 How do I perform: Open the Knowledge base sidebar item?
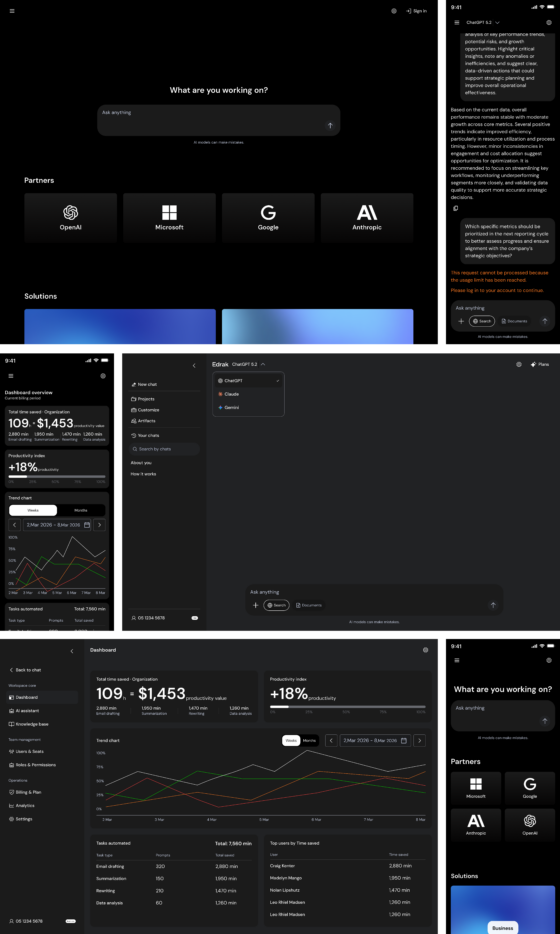click(29, 724)
